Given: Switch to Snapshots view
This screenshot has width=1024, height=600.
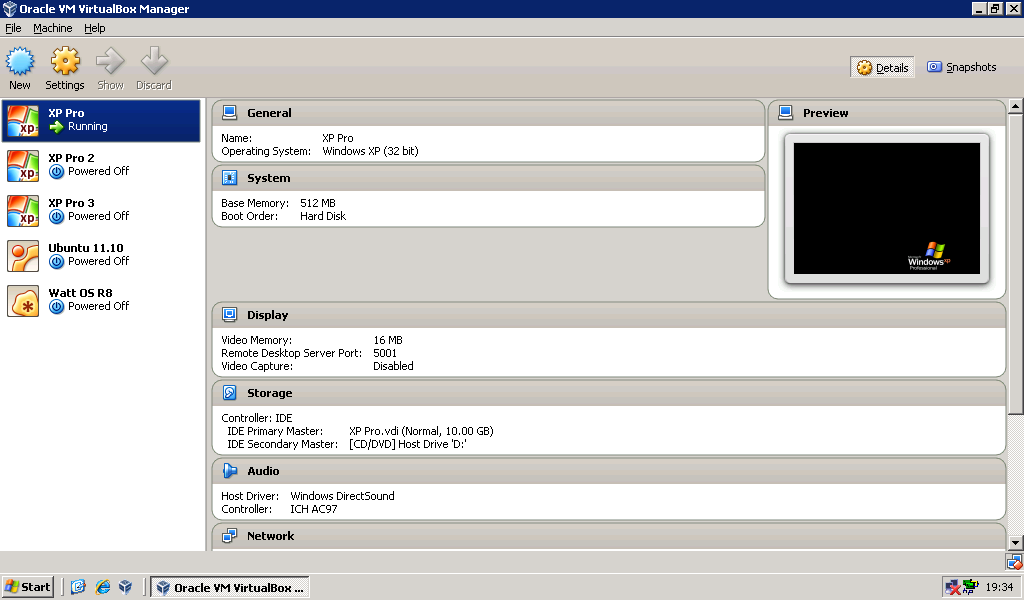Looking at the screenshot, I should point(961,68).
